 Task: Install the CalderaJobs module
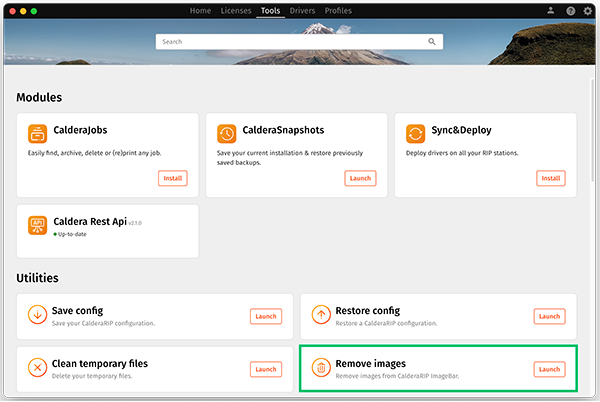(173, 178)
